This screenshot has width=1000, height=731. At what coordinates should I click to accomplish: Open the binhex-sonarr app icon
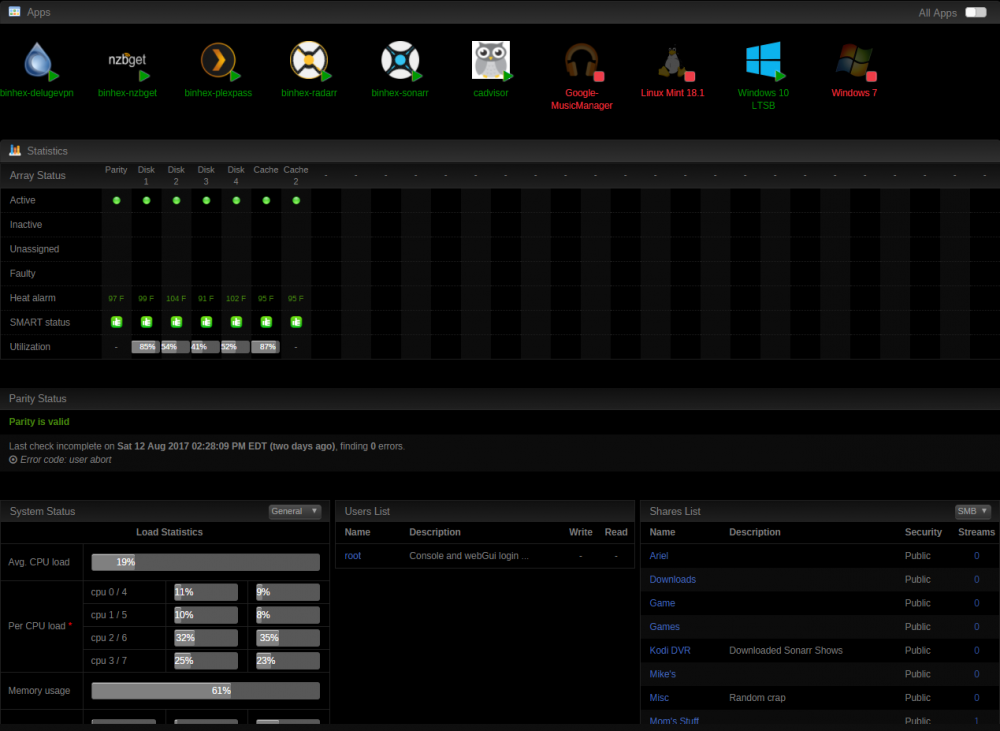(x=401, y=61)
